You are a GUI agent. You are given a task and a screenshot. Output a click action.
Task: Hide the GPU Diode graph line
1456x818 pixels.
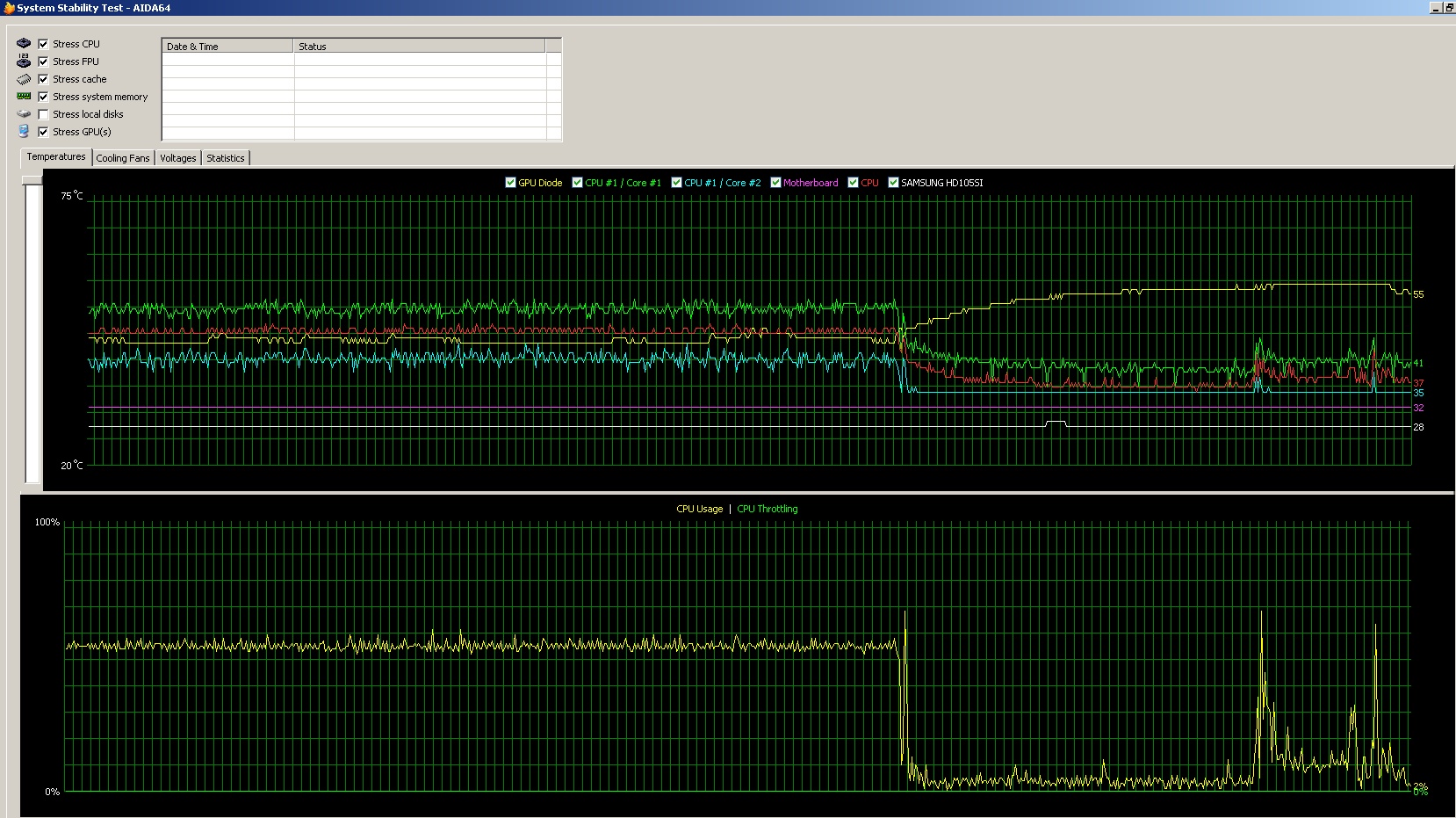[510, 183]
